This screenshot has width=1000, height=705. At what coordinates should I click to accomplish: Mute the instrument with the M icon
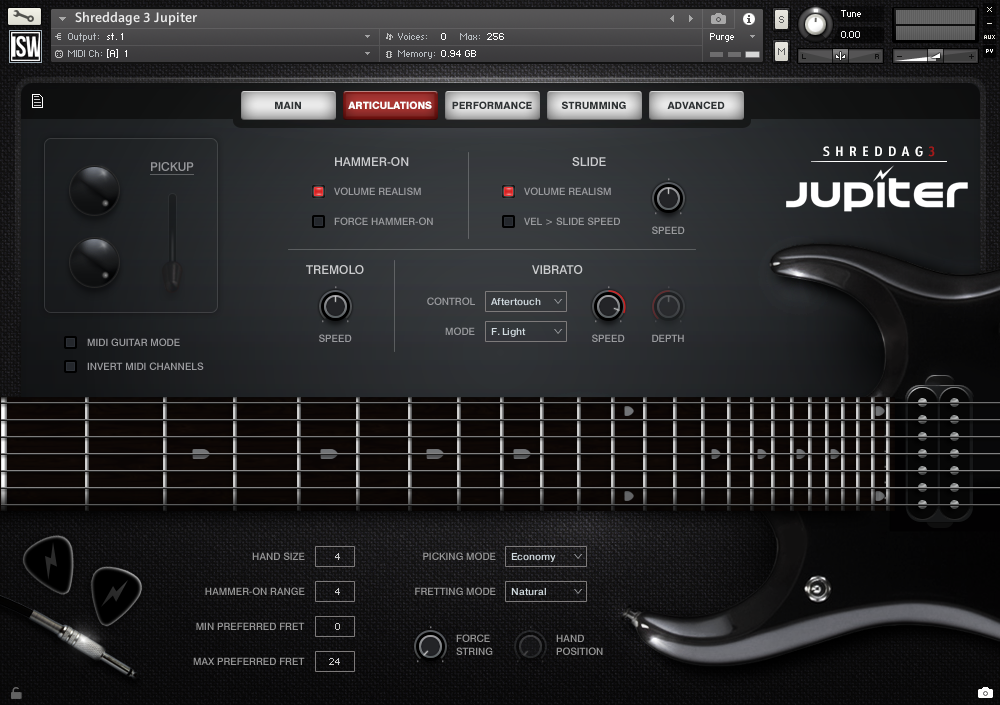[x=781, y=51]
